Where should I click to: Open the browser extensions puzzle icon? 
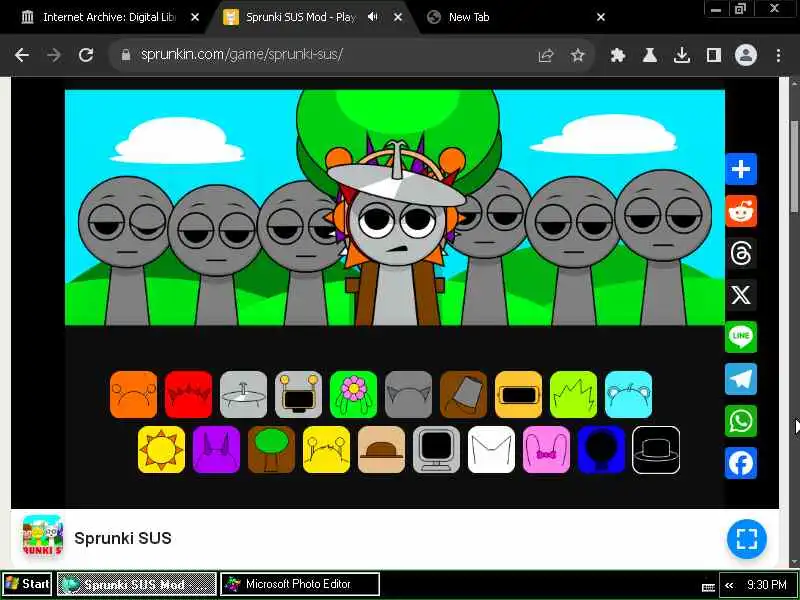coord(618,55)
